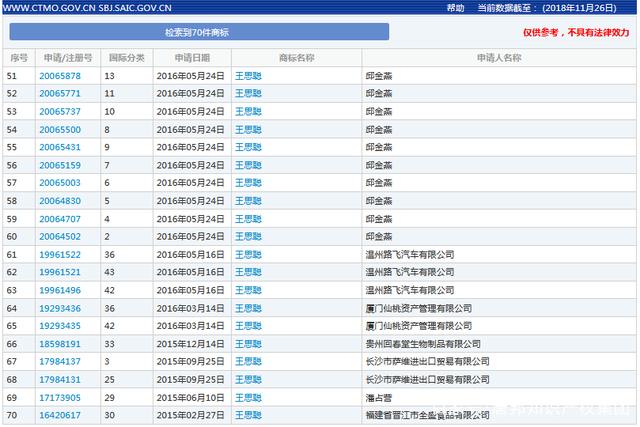Click the 国际分类 column header
Image resolution: width=640 pixels, height=427 pixels.
coord(126,58)
